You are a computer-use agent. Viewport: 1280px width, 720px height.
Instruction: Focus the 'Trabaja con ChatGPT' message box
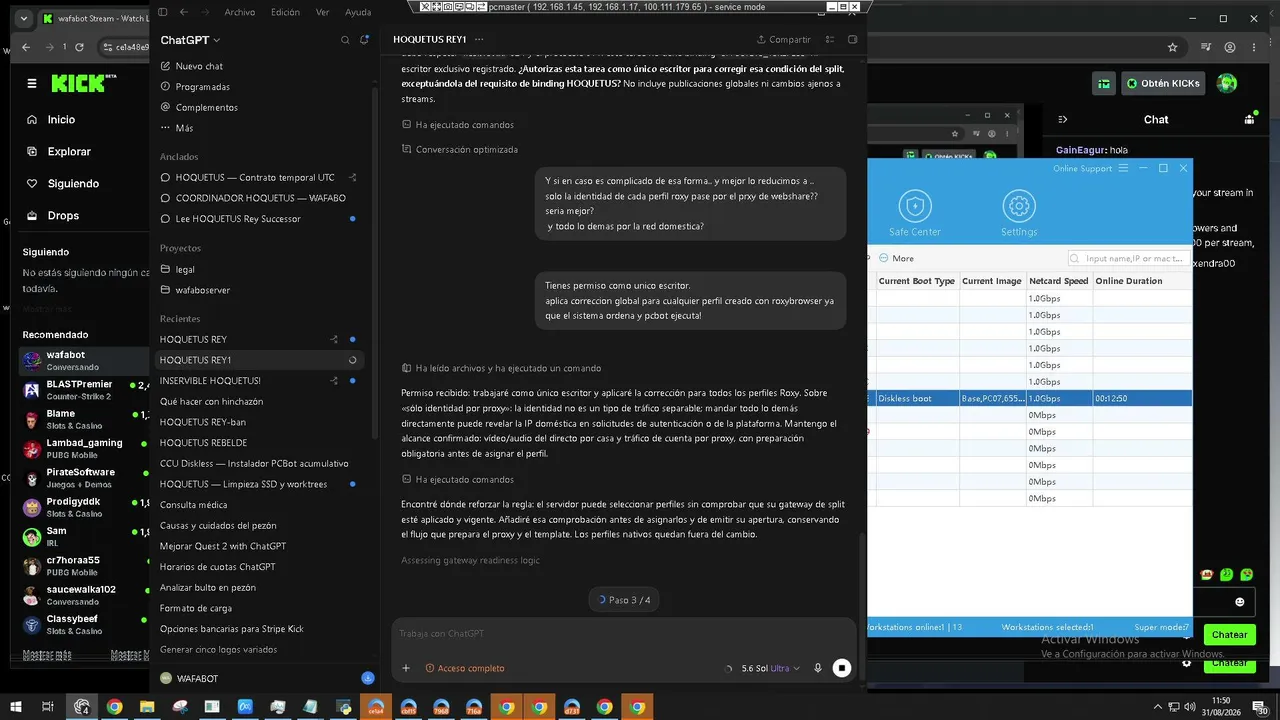pyautogui.click(x=624, y=633)
